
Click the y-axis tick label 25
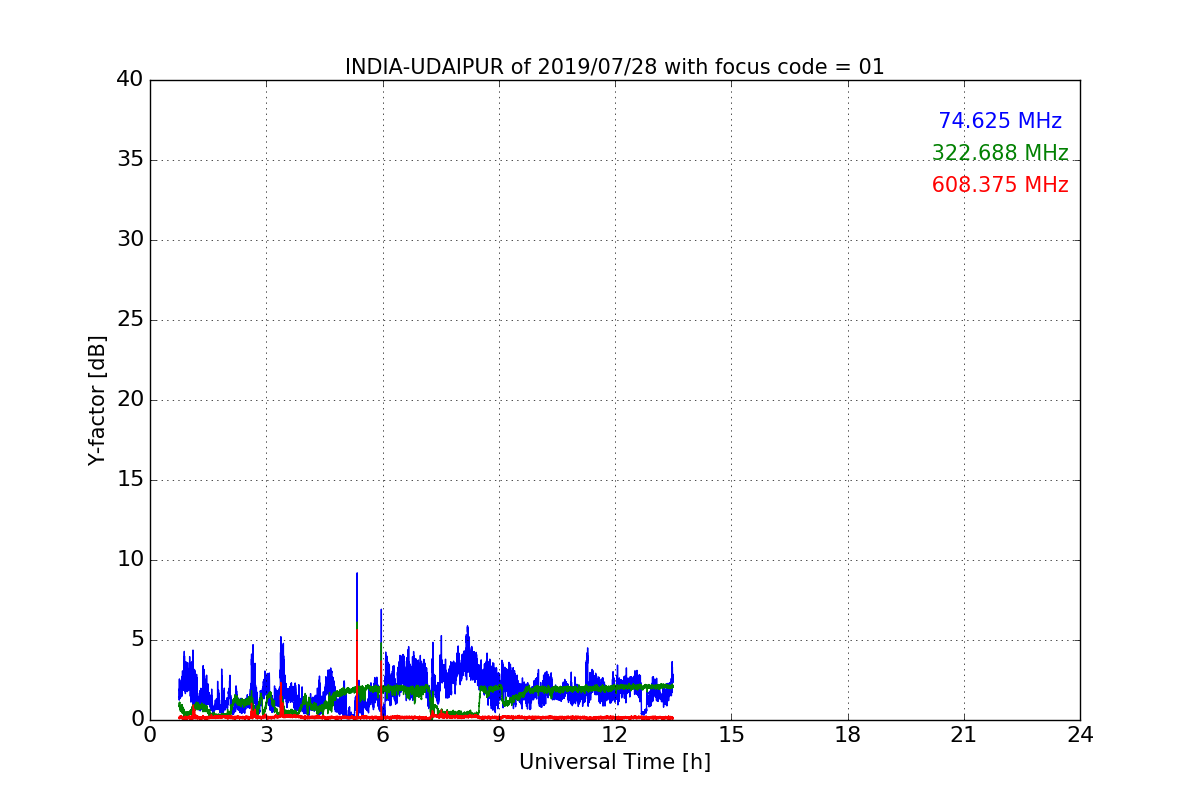pos(130,320)
